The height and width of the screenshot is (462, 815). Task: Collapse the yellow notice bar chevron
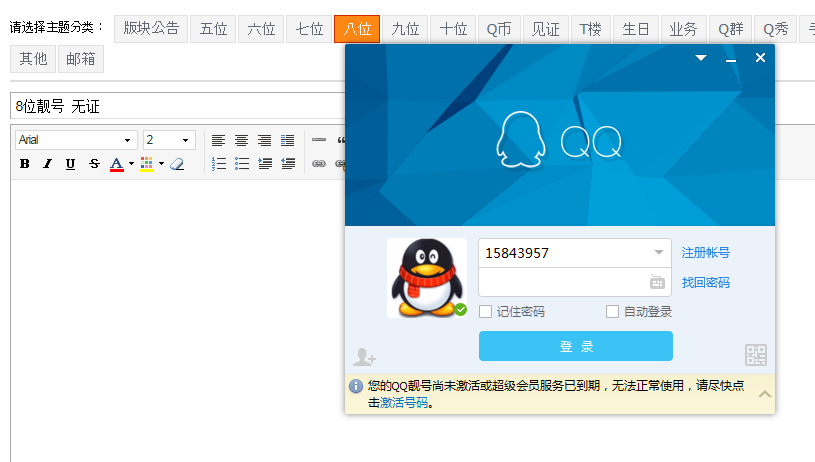(x=765, y=394)
